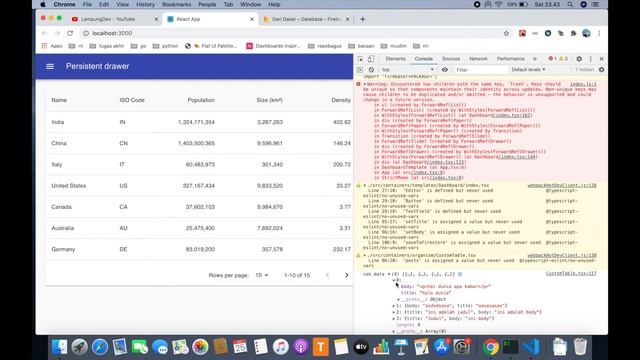Open the Bookmarks menu in menu bar
The height and width of the screenshot is (360, 640).
(176, 4)
